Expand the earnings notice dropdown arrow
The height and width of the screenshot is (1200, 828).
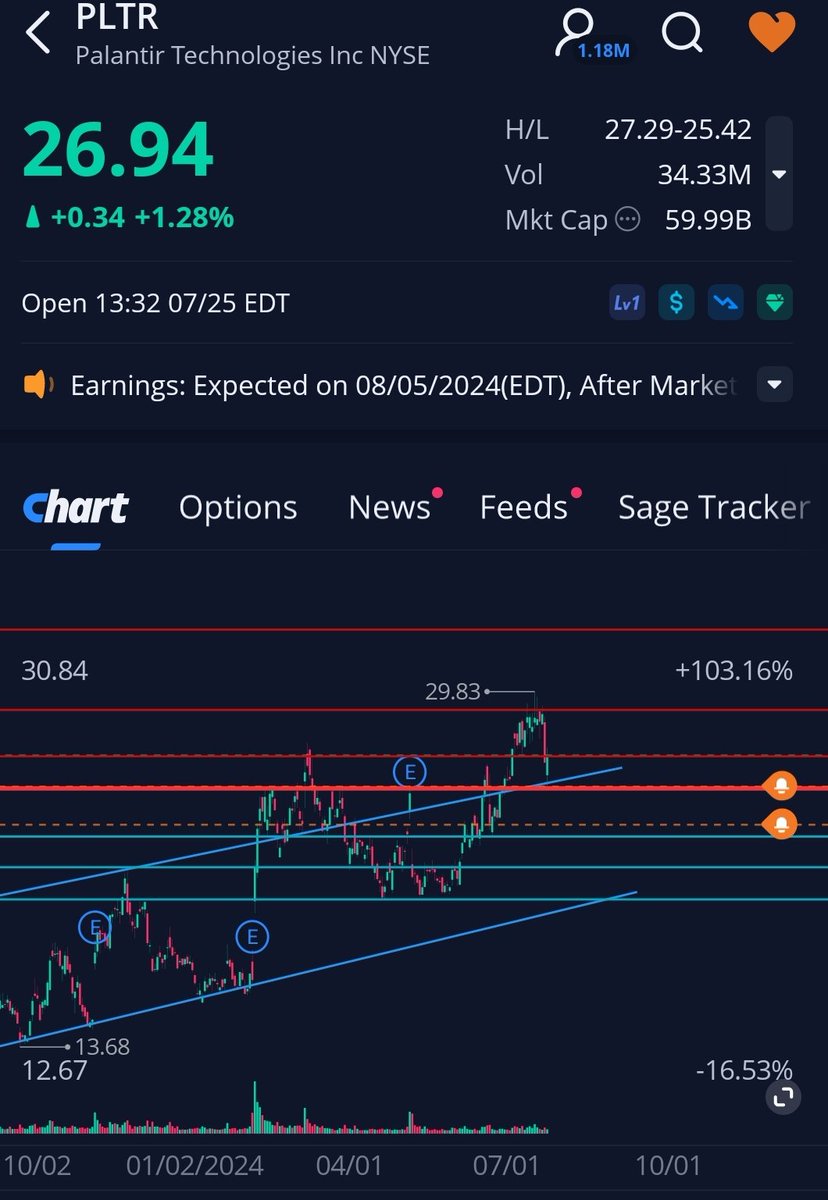pyautogui.click(x=776, y=385)
